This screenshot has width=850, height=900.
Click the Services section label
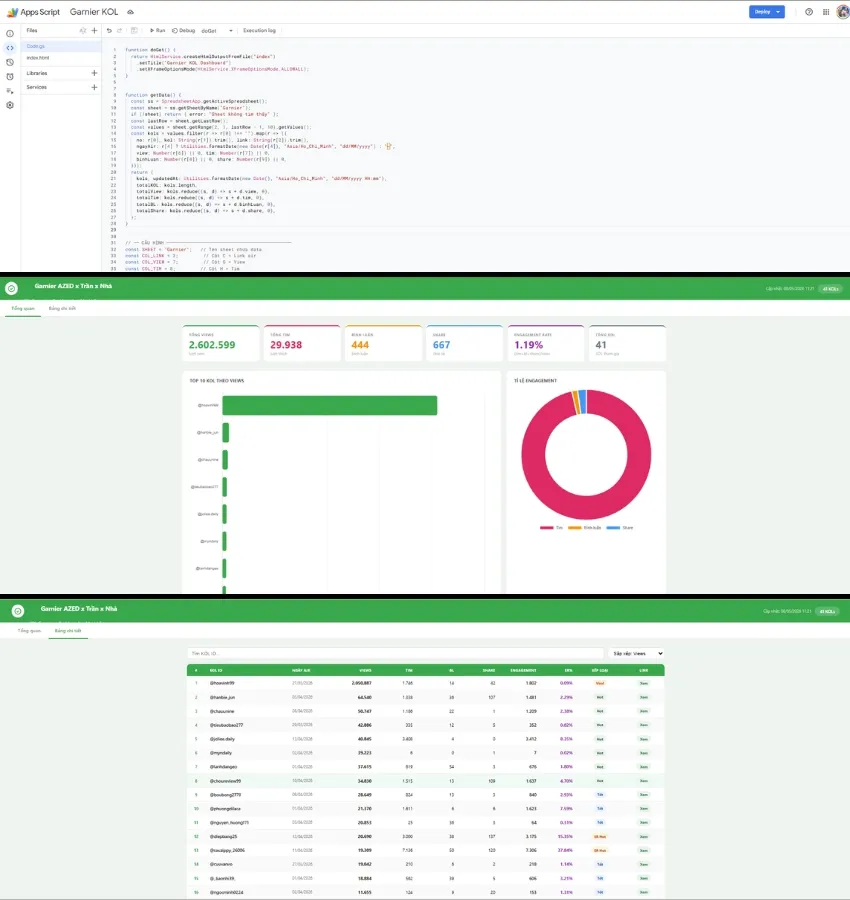click(x=37, y=87)
